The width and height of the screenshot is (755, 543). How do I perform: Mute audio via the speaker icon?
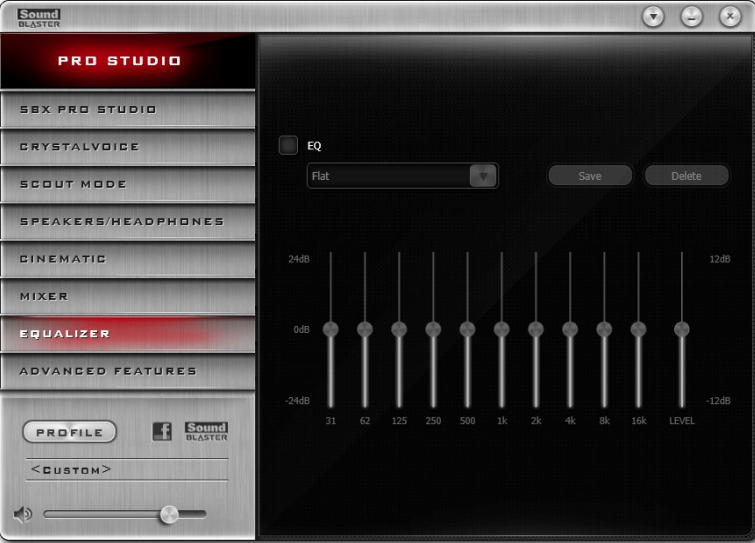click(22, 515)
